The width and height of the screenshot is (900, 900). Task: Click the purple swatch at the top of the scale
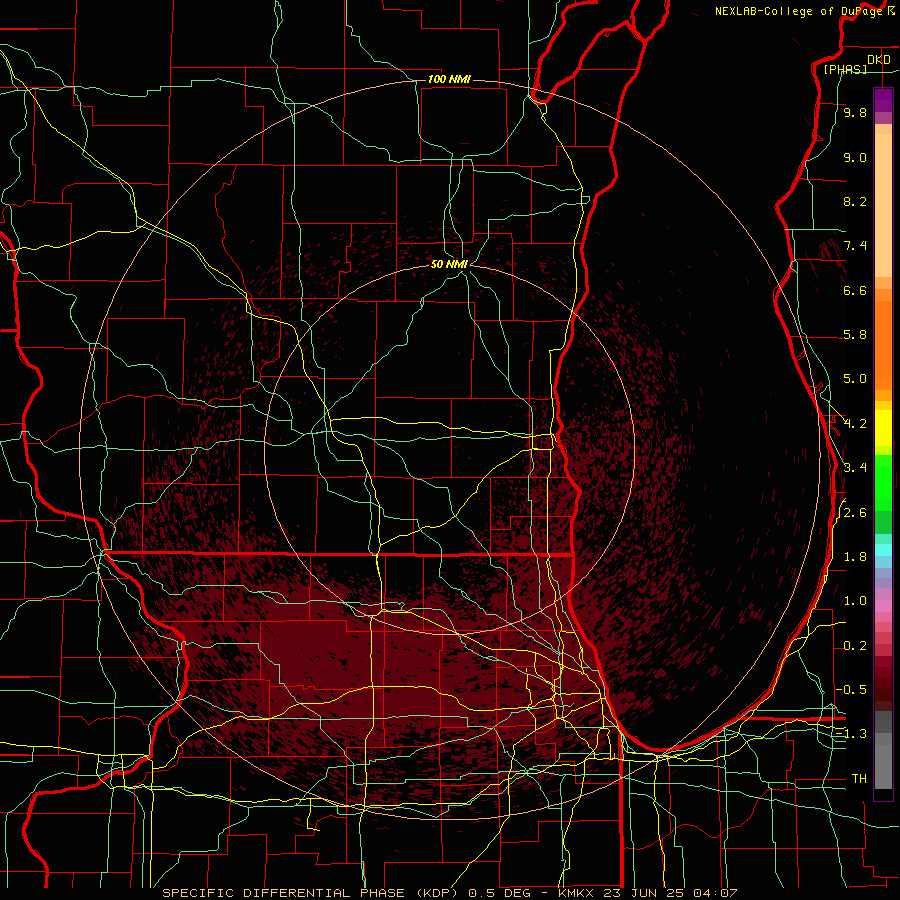tap(883, 100)
